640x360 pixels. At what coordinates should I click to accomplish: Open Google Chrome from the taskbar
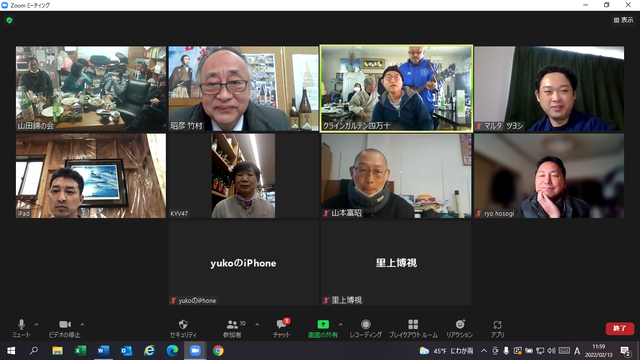pos(218,351)
